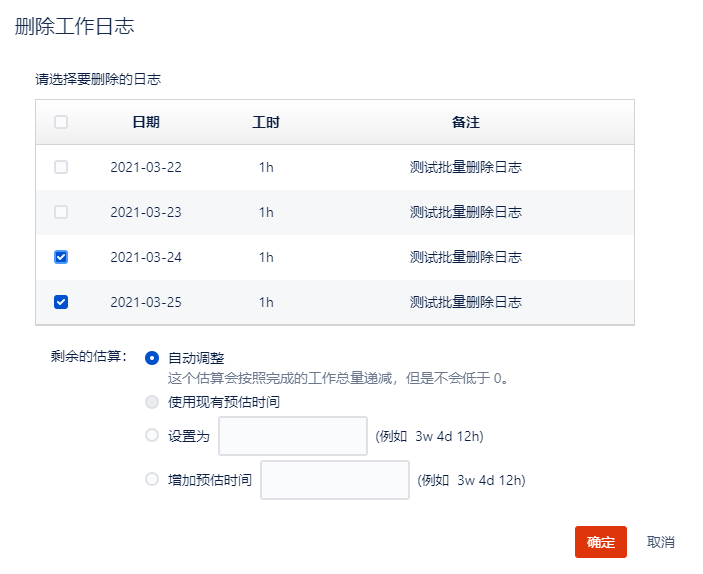Focus the 增加预估时间 text box

coord(335,480)
